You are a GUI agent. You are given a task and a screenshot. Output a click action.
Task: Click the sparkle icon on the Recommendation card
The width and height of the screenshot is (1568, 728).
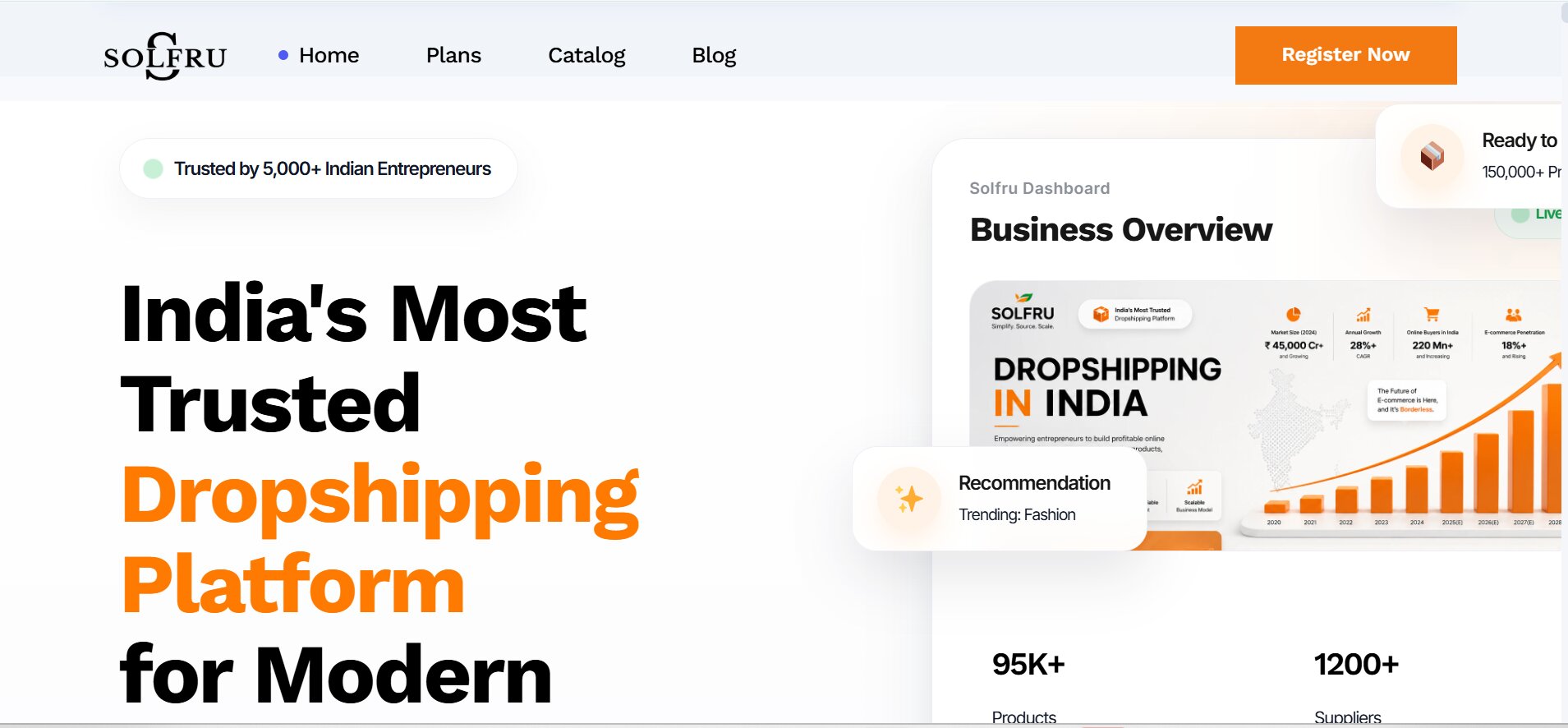(x=908, y=499)
